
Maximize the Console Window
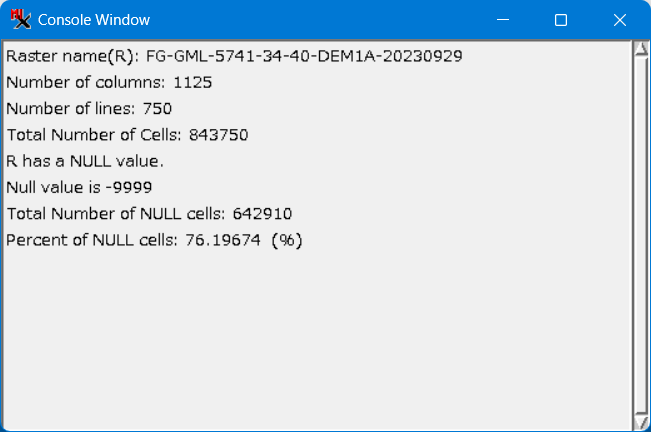point(561,20)
